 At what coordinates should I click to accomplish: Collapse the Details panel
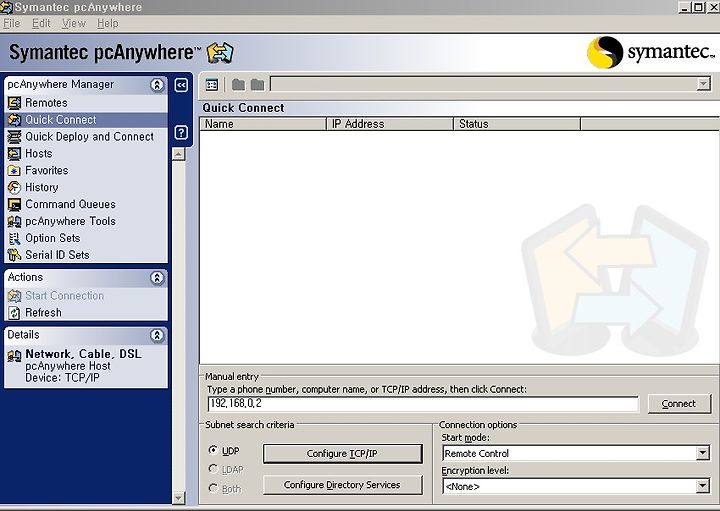pyautogui.click(x=157, y=335)
